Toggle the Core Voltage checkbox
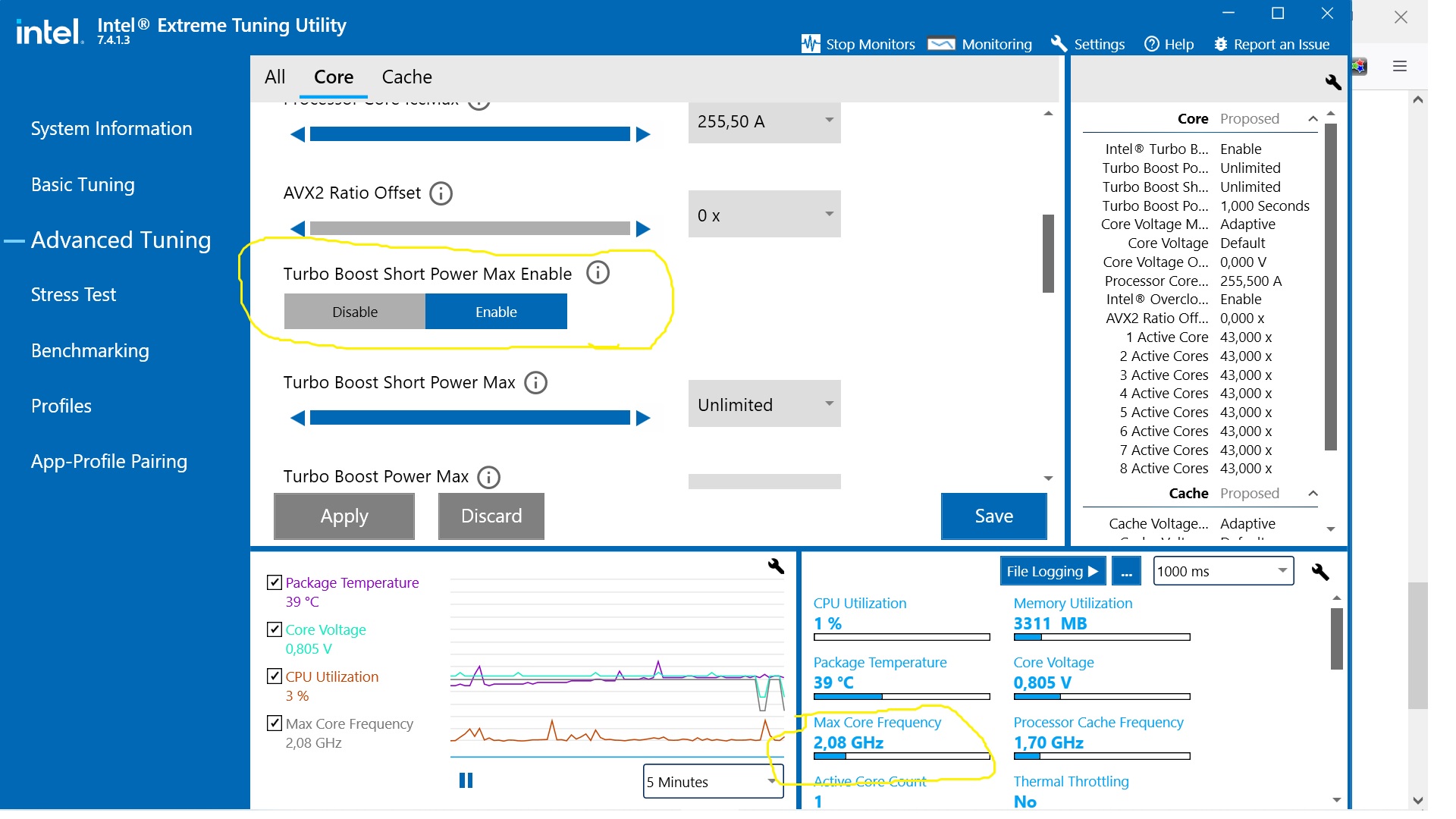 275,629
